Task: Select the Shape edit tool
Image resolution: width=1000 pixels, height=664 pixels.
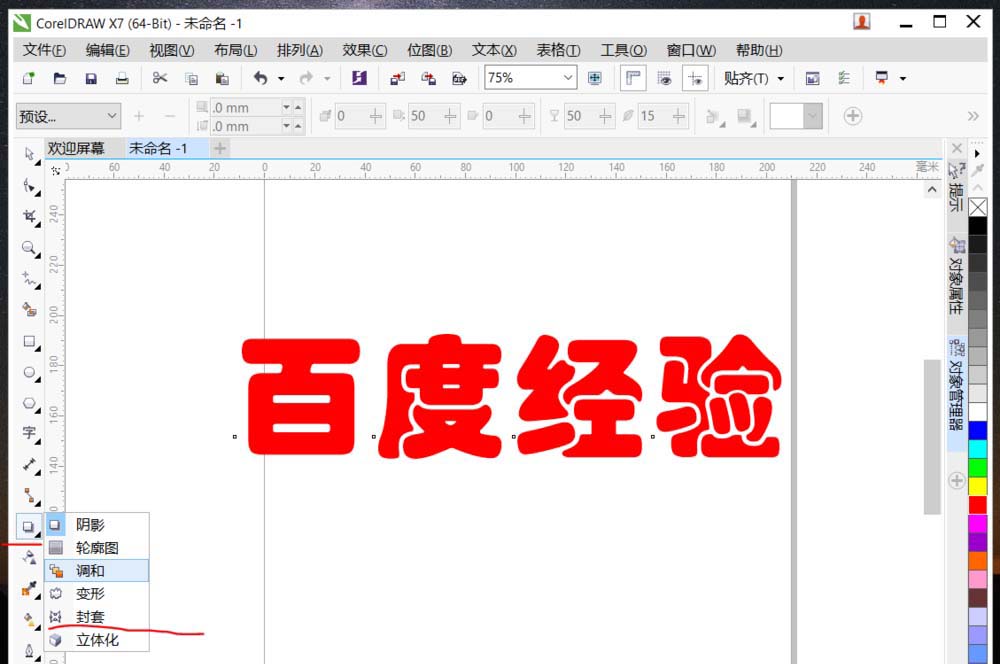Action: [29, 186]
